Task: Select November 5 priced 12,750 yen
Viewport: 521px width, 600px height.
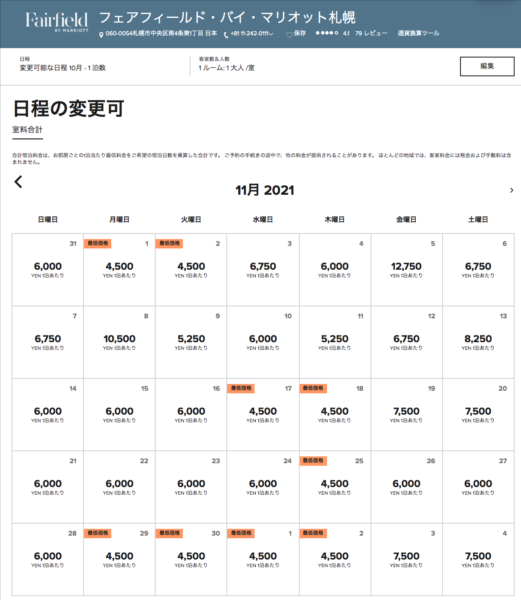Action: (x=406, y=269)
